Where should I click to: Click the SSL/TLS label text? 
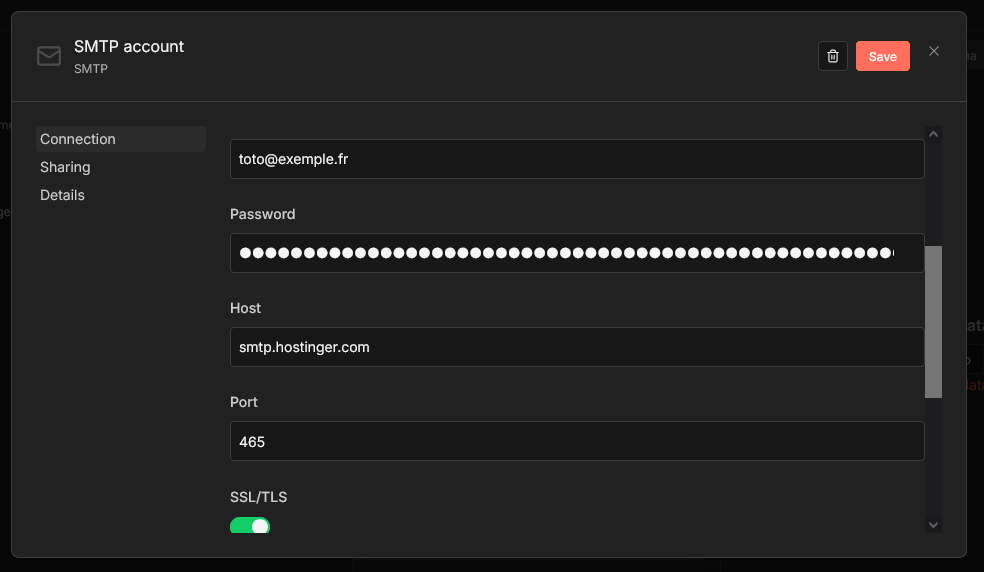click(259, 496)
